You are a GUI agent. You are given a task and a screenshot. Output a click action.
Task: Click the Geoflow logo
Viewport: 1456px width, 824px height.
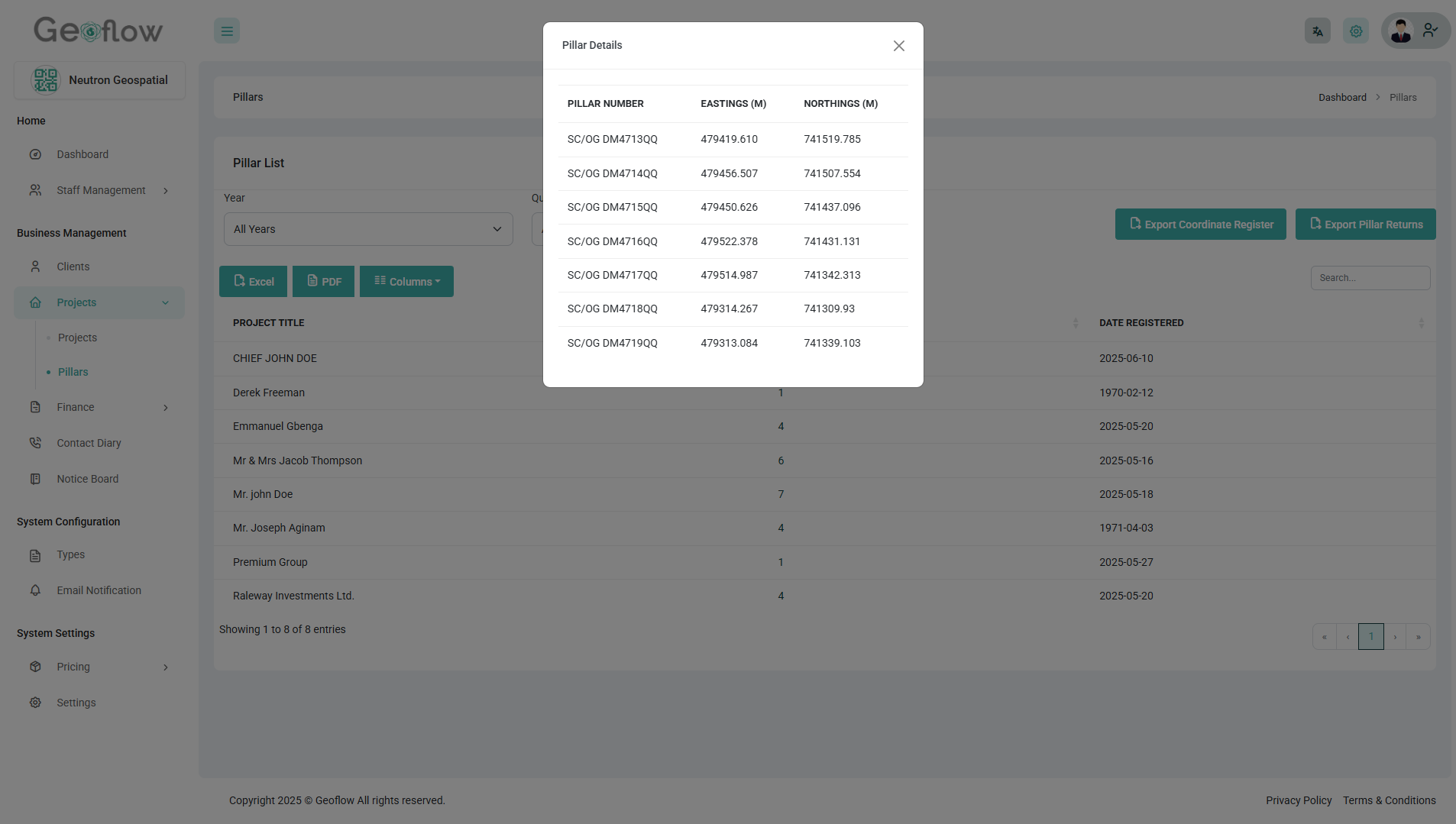pos(98,31)
